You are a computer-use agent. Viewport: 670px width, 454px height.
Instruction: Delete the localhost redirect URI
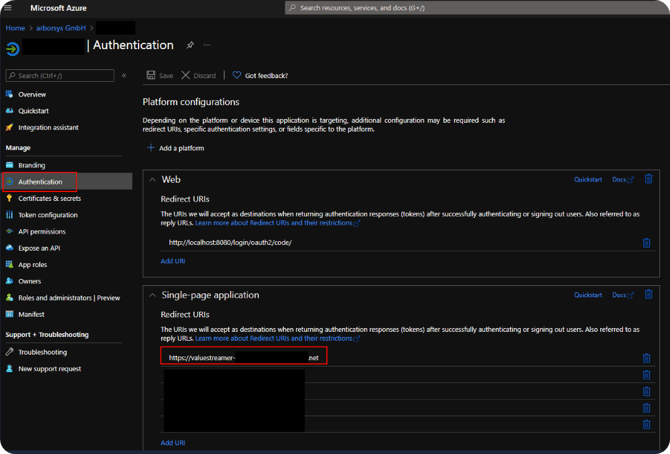(x=646, y=242)
